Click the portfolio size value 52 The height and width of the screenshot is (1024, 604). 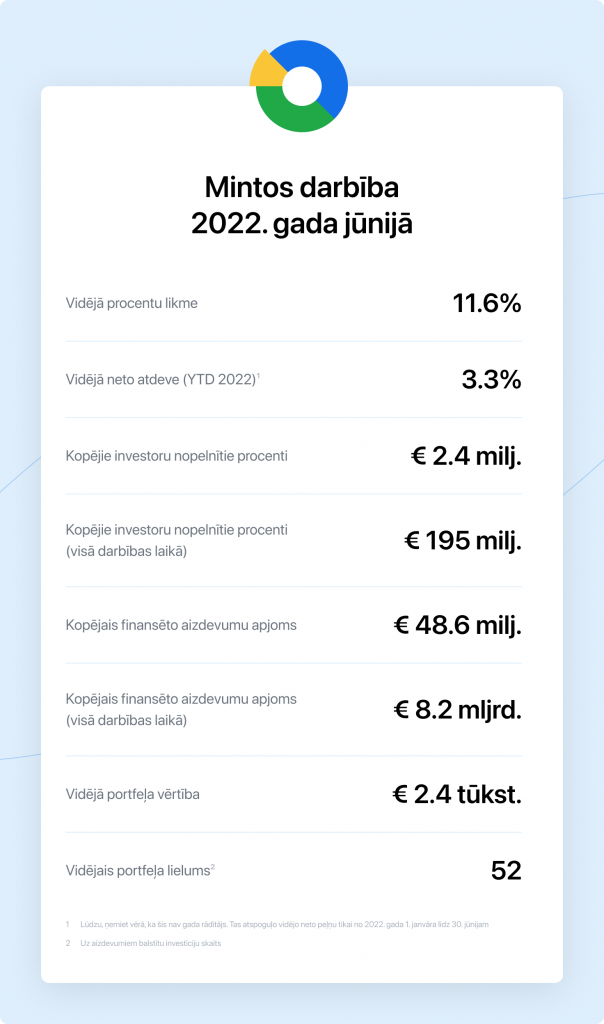point(506,871)
